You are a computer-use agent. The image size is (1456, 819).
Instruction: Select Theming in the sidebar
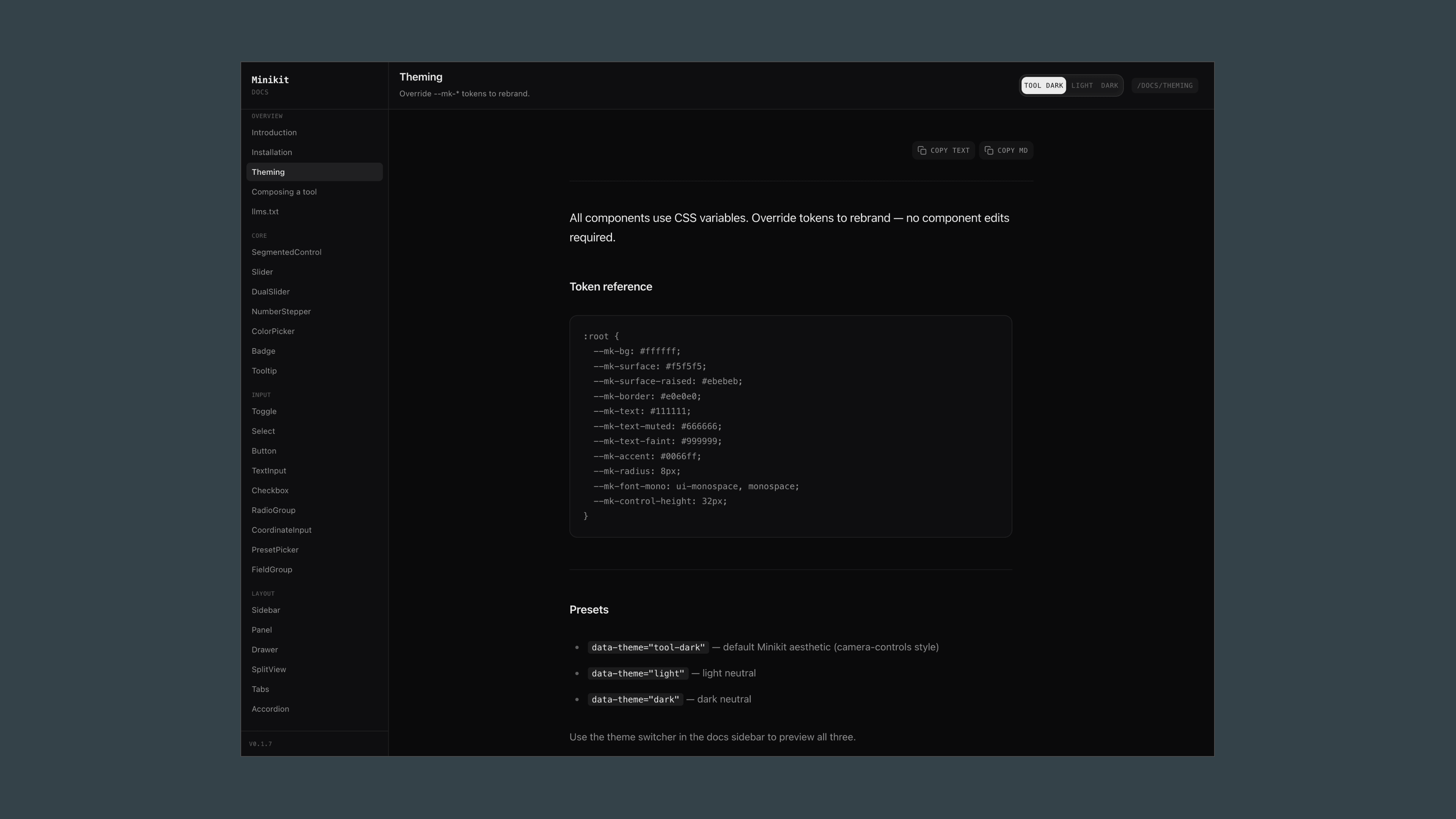pos(314,172)
